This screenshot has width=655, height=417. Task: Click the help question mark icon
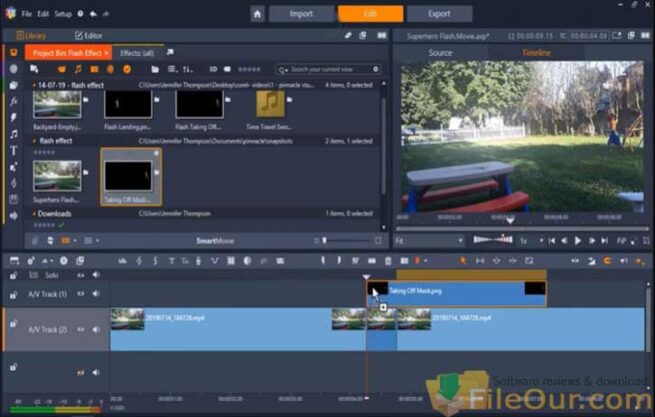[80, 14]
